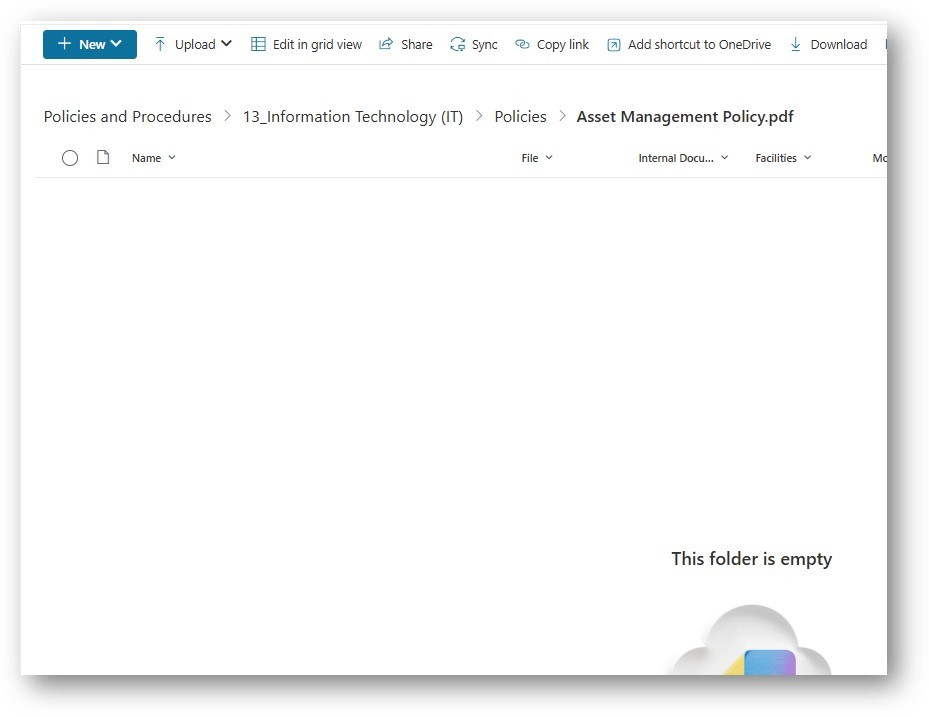Choose Add shortcut to OneDrive label
Screen dimensions: 929x717
(x=699, y=44)
